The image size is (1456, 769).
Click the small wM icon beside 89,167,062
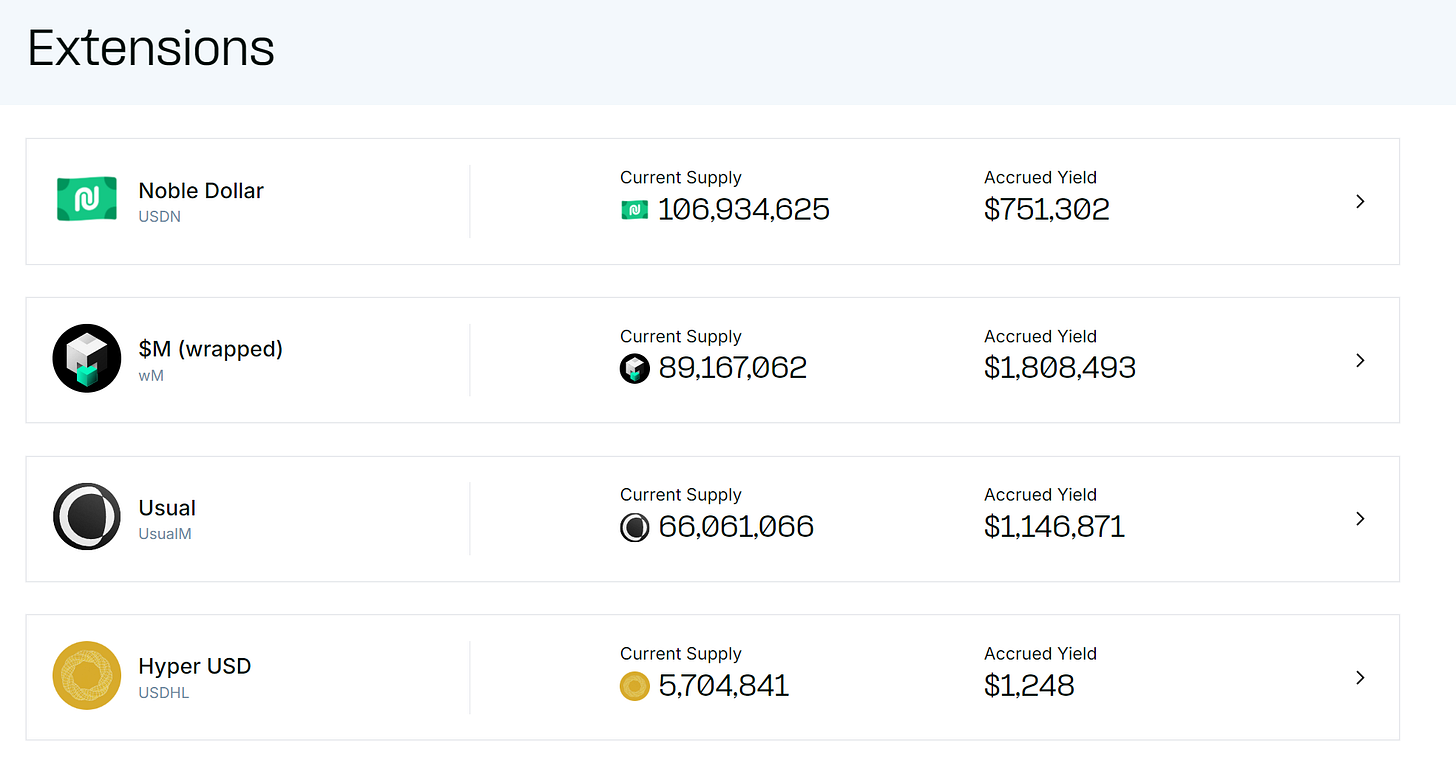(635, 368)
